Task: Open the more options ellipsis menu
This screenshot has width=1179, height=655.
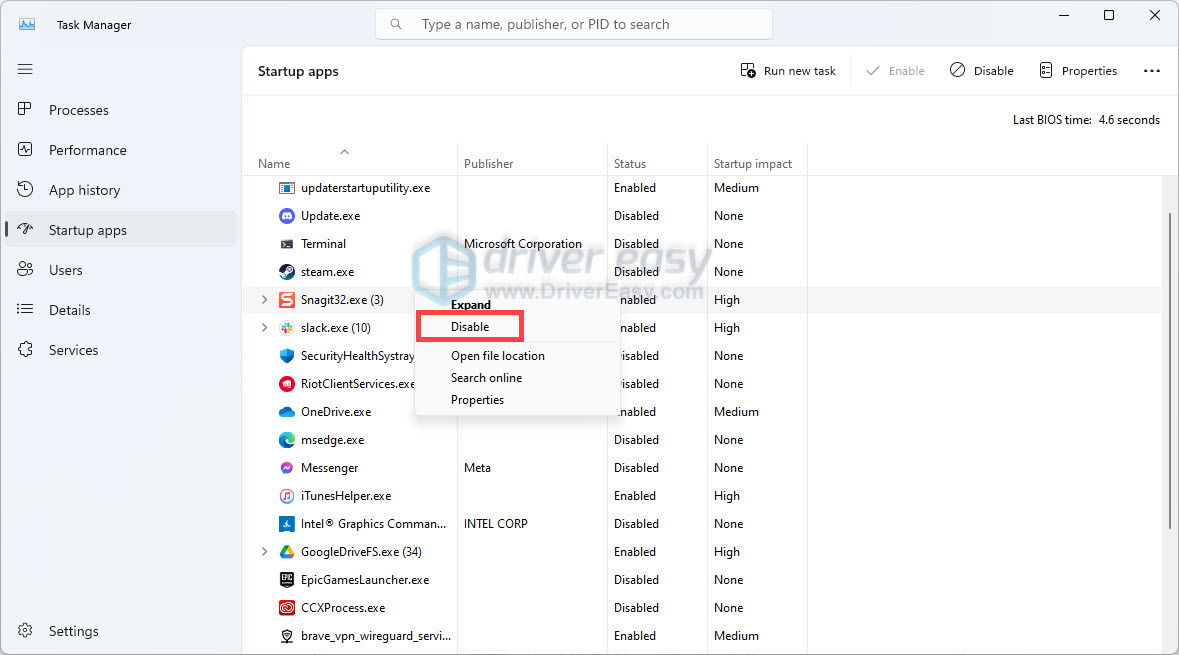Action: 1151,71
